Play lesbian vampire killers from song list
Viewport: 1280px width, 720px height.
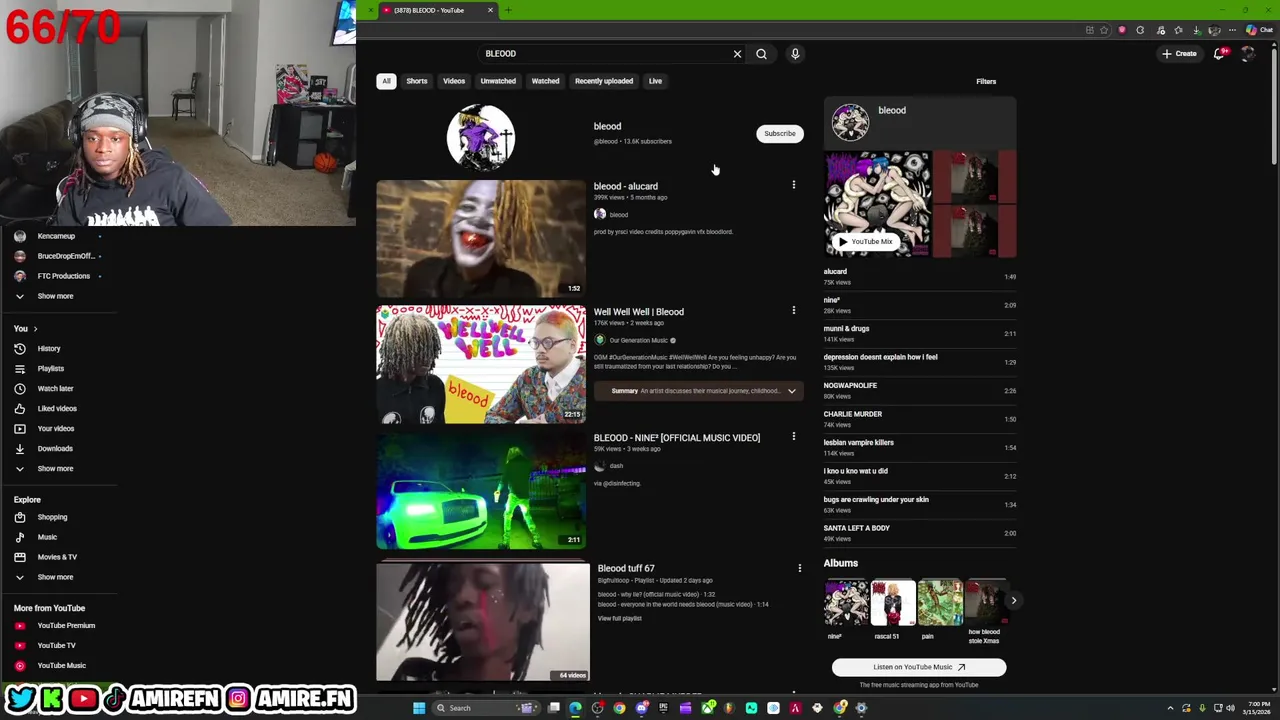(x=919, y=447)
